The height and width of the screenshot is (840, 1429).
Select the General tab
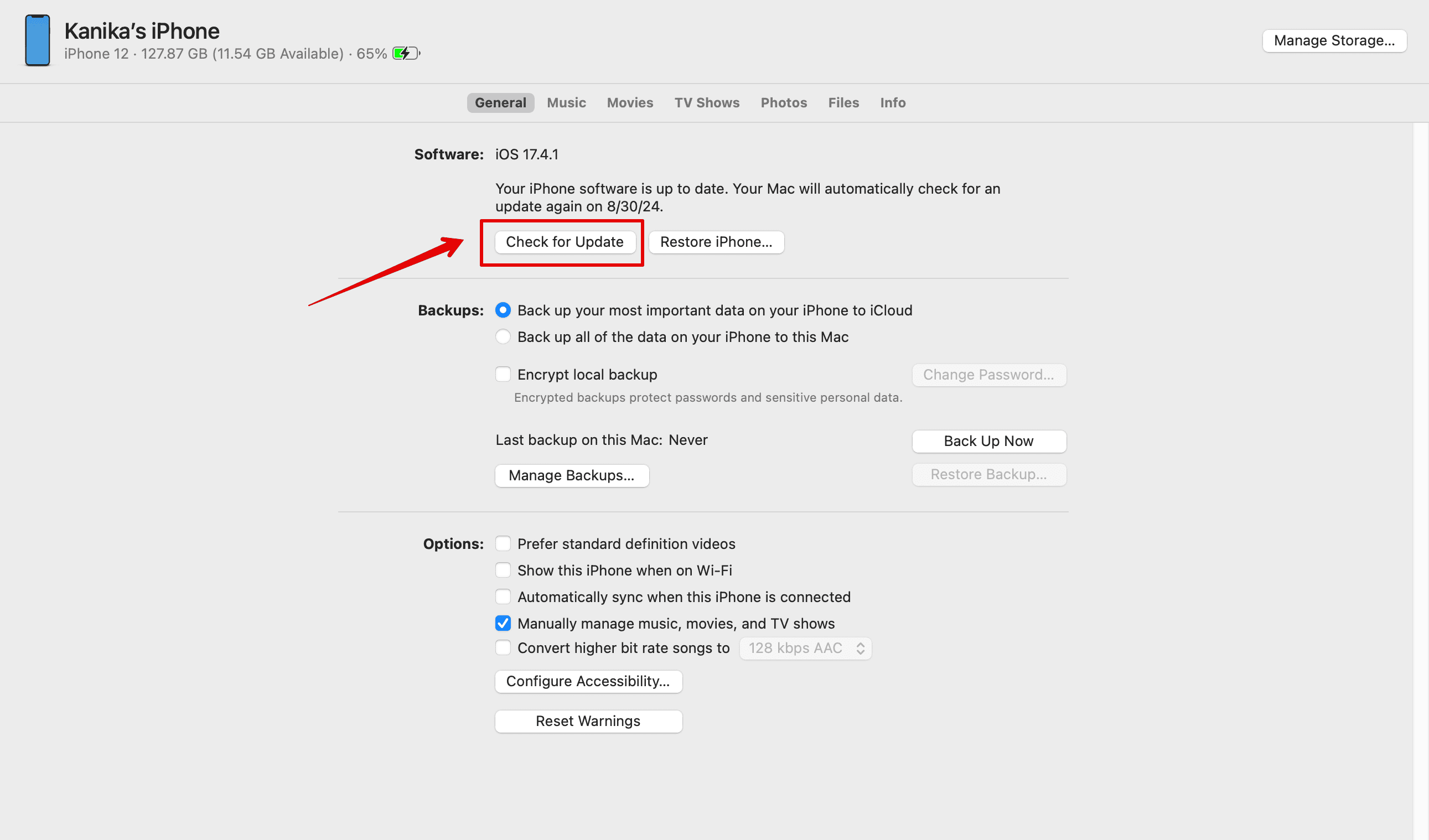500,102
